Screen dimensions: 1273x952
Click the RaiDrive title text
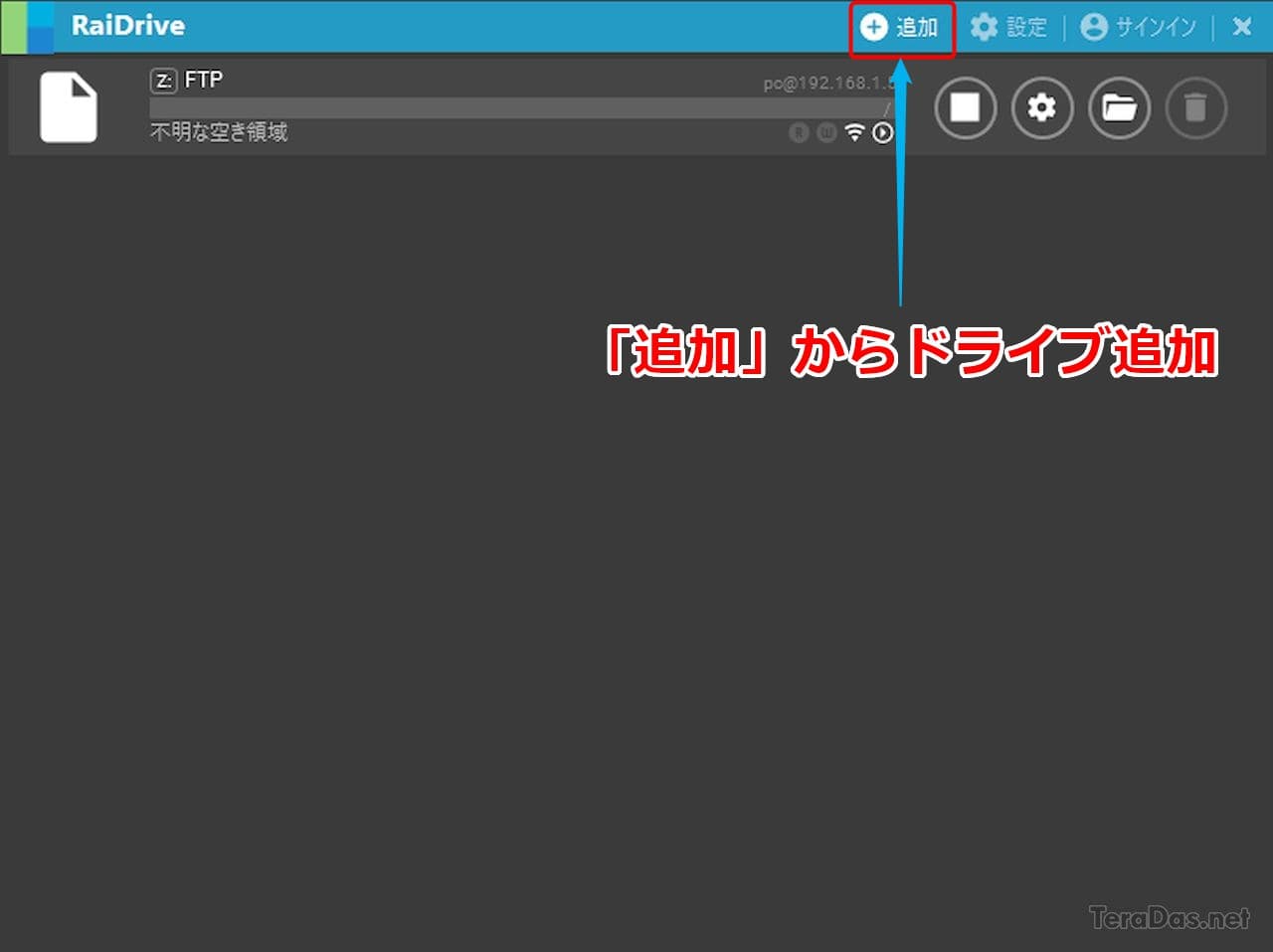tap(128, 26)
